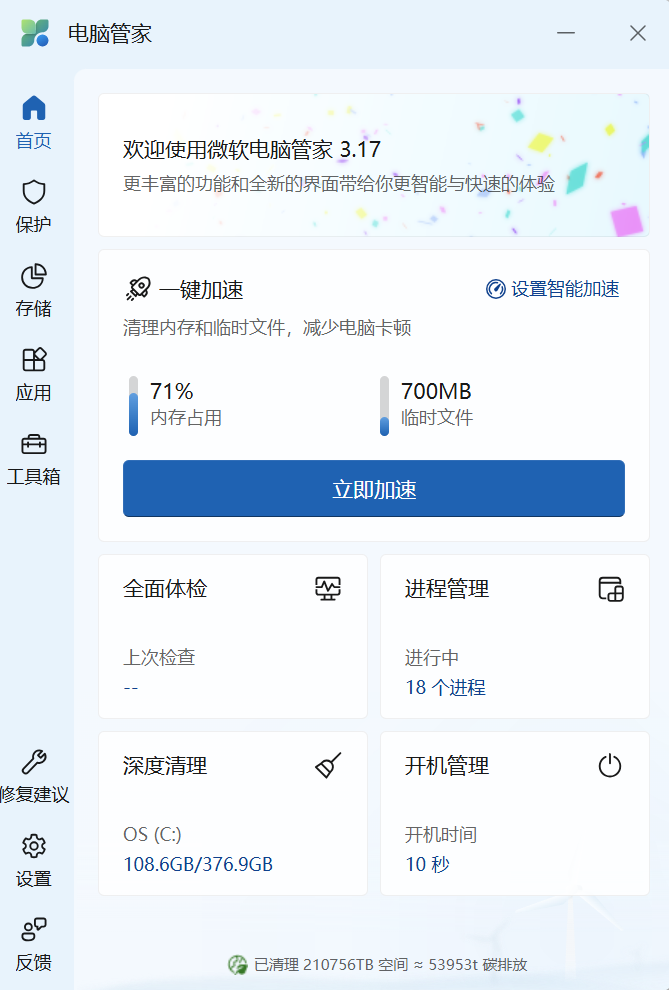669x990 pixels.
Task: Click the 700MB temporary files value
Action: click(x=436, y=391)
